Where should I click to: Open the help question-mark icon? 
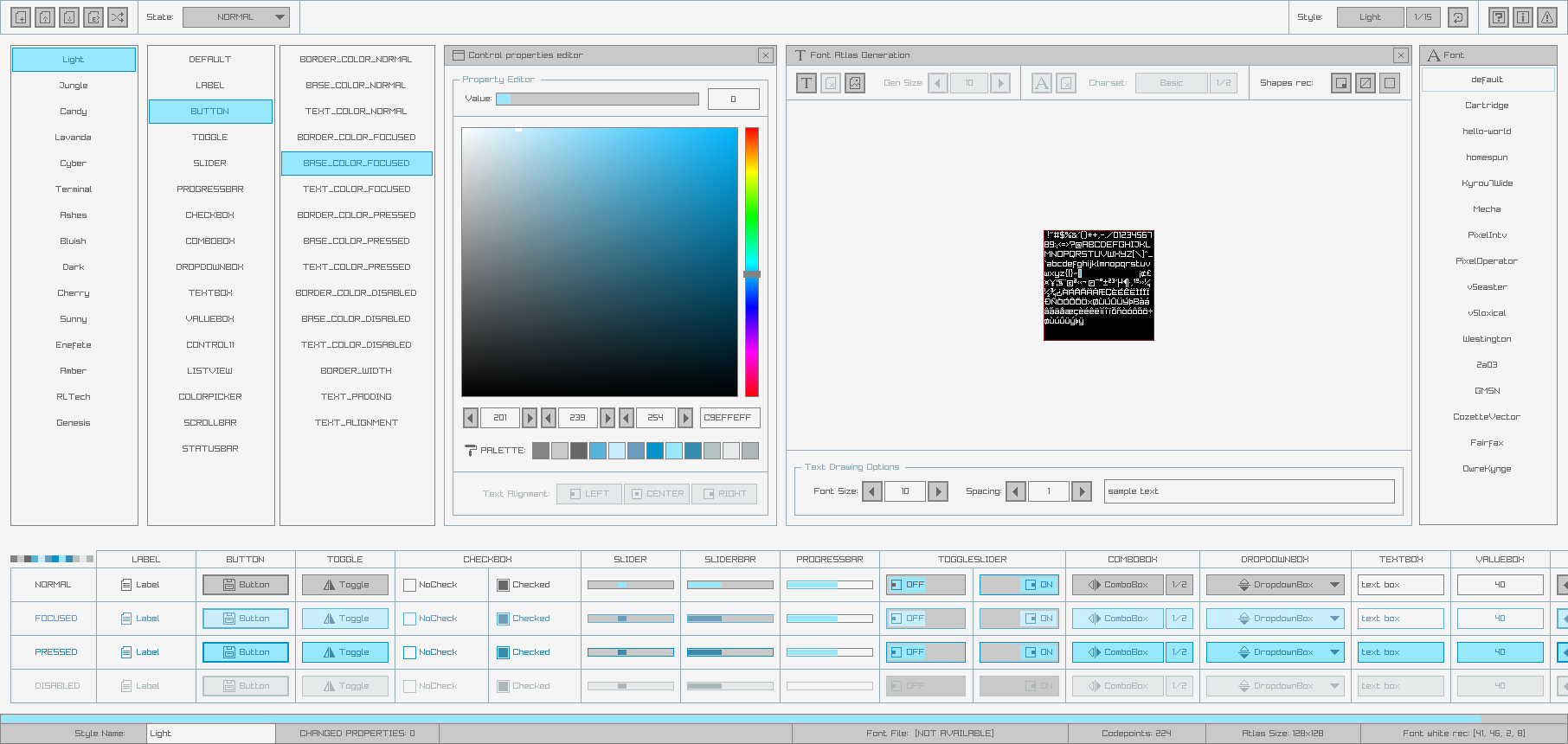coord(1499,17)
